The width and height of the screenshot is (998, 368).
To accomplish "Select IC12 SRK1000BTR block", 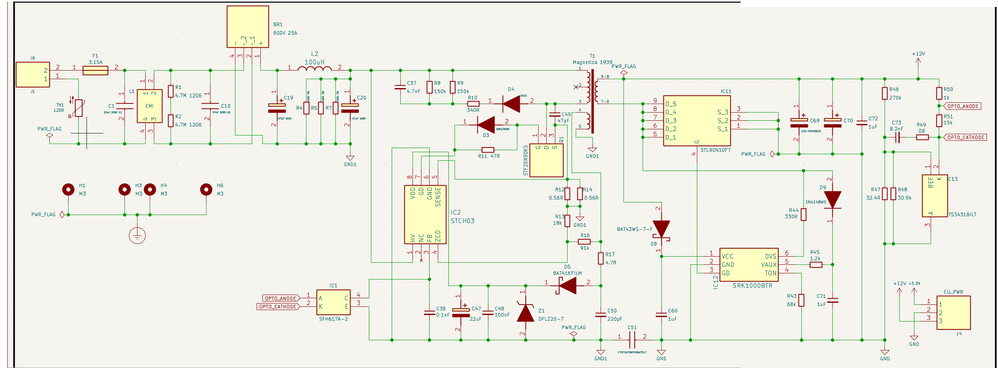I will pyautogui.click(x=749, y=264).
